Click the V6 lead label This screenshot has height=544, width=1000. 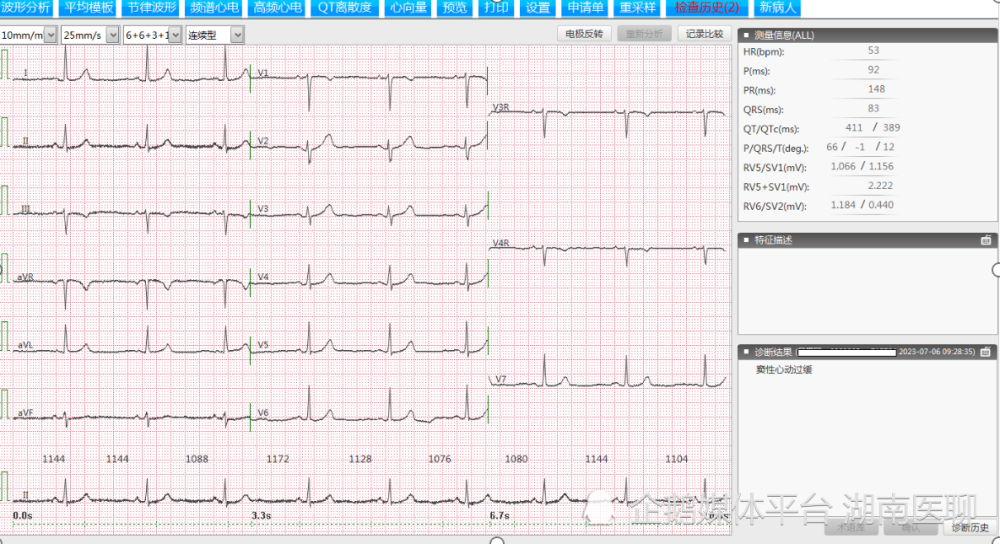(x=263, y=413)
